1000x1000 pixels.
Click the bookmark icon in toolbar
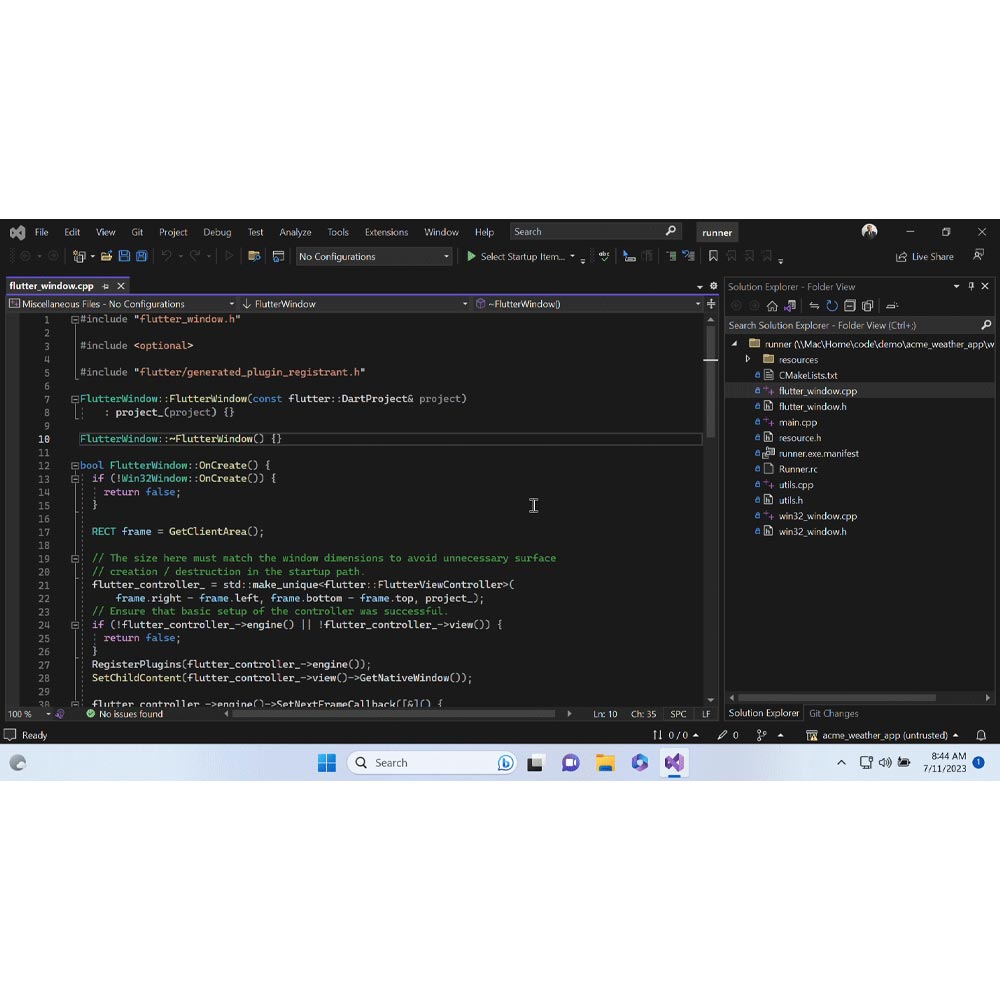click(713, 257)
